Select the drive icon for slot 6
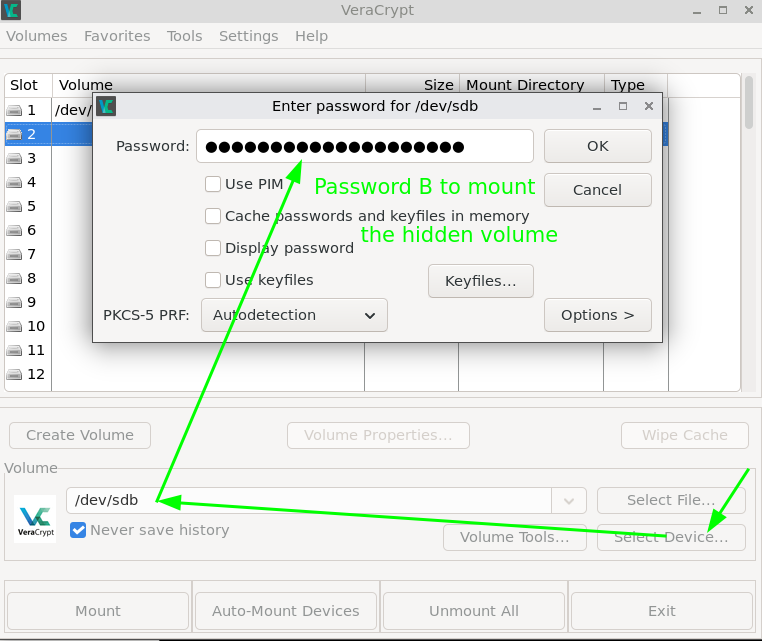The height and width of the screenshot is (641, 762). [x=14, y=230]
